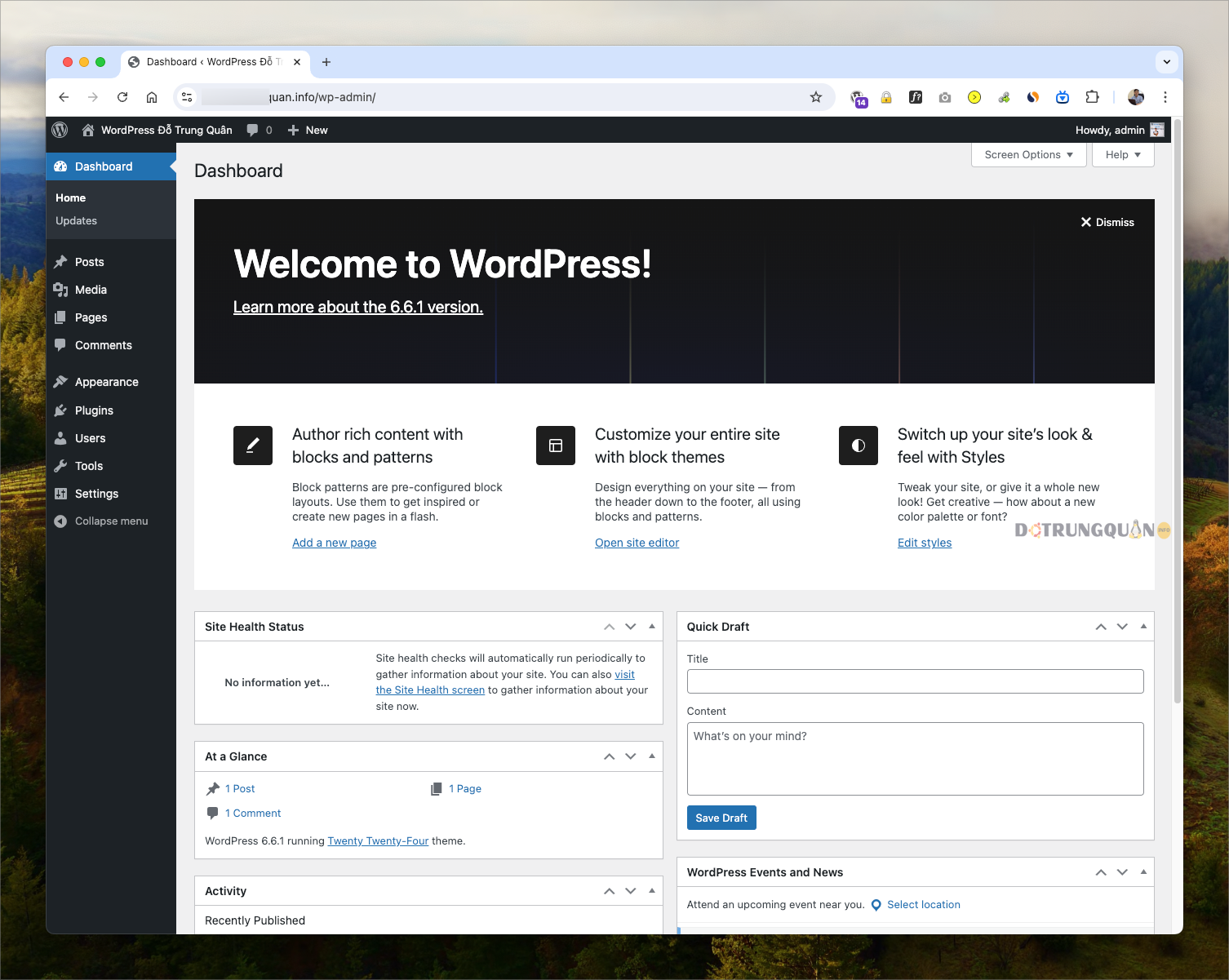
Task: Move WordPress Events and News panel down
Action: coord(1122,872)
